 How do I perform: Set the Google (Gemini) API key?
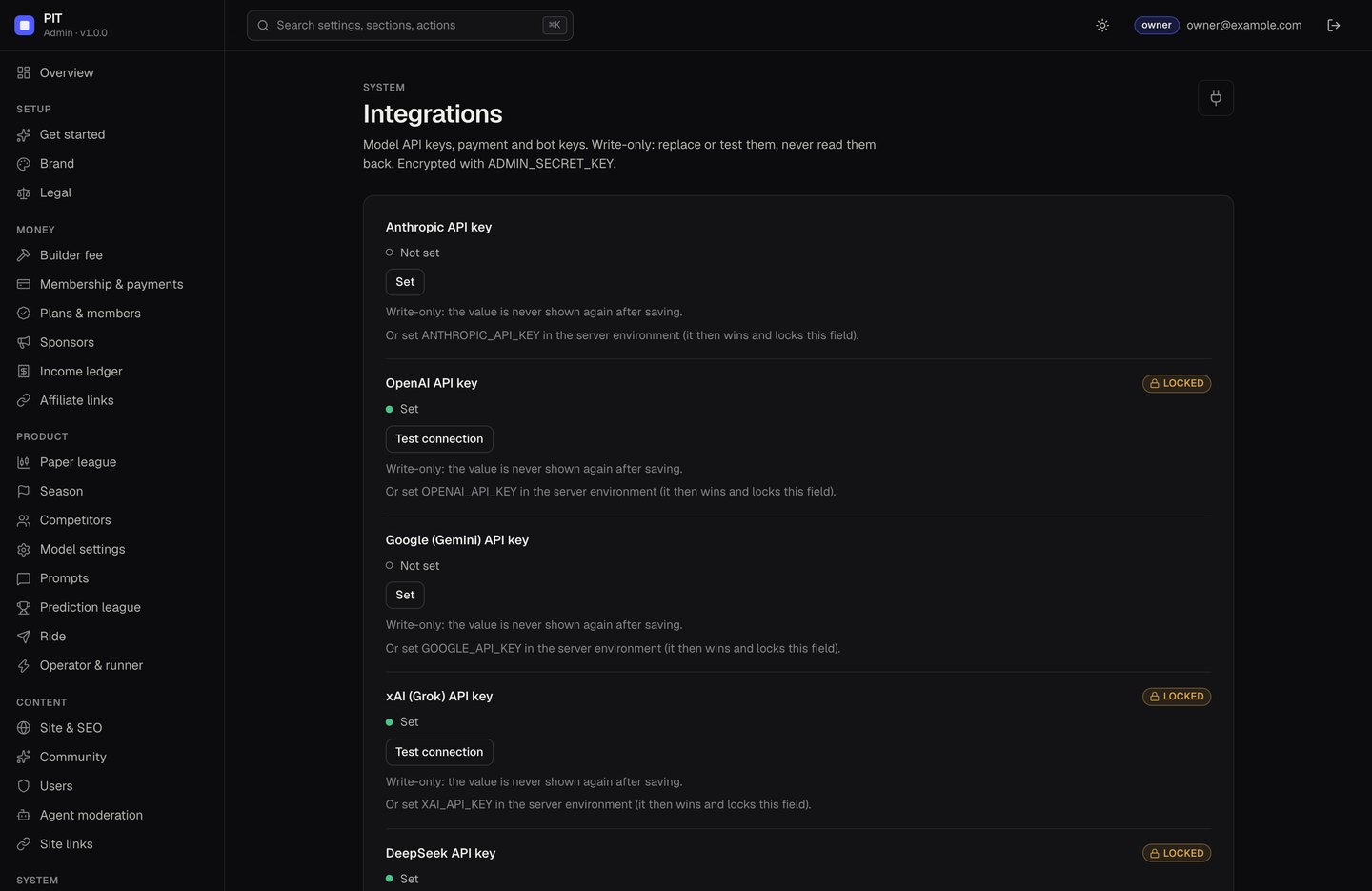(405, 596)
